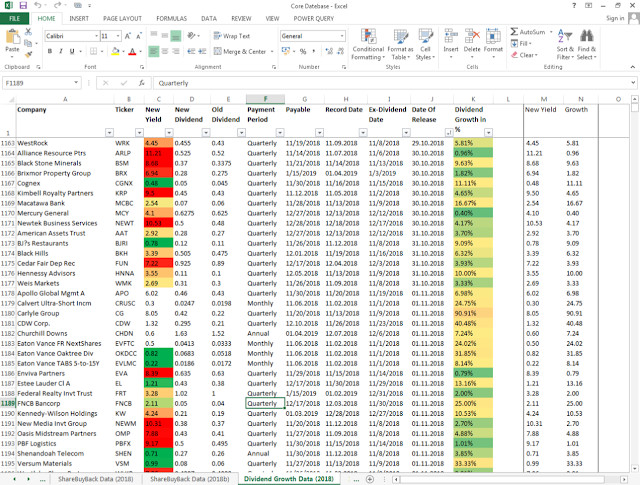Decrease font size icon
The image size is (640, 485).
tap(139, 36)
